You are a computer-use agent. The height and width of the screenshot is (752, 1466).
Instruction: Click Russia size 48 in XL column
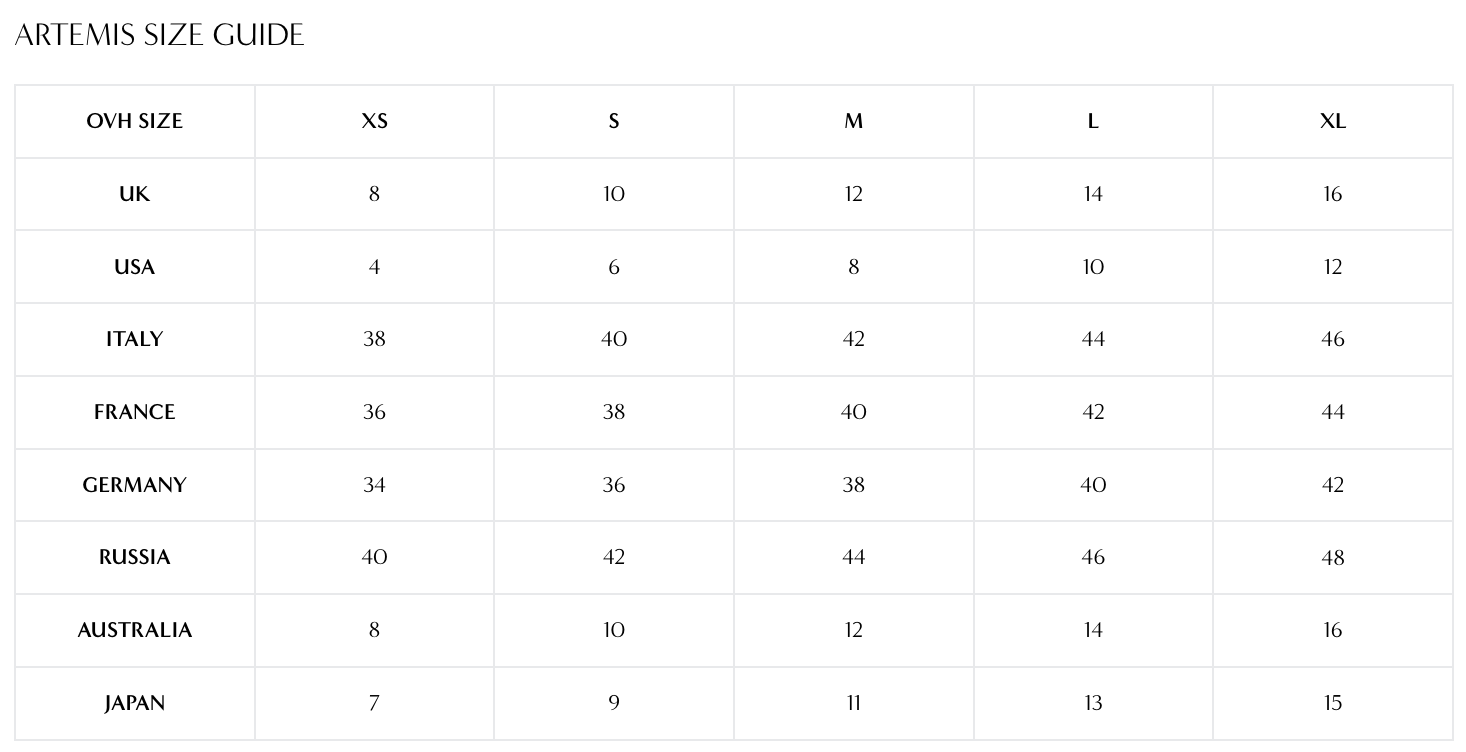click(x=1332, y=557)
